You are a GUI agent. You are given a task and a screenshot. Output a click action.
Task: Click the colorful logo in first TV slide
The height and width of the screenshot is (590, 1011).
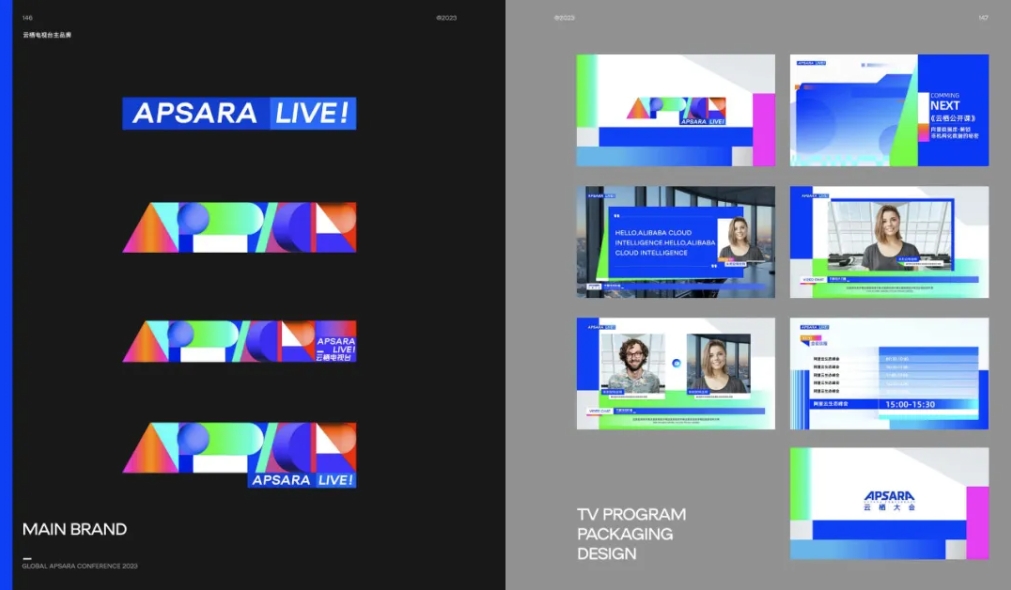[x=675, y=110]
